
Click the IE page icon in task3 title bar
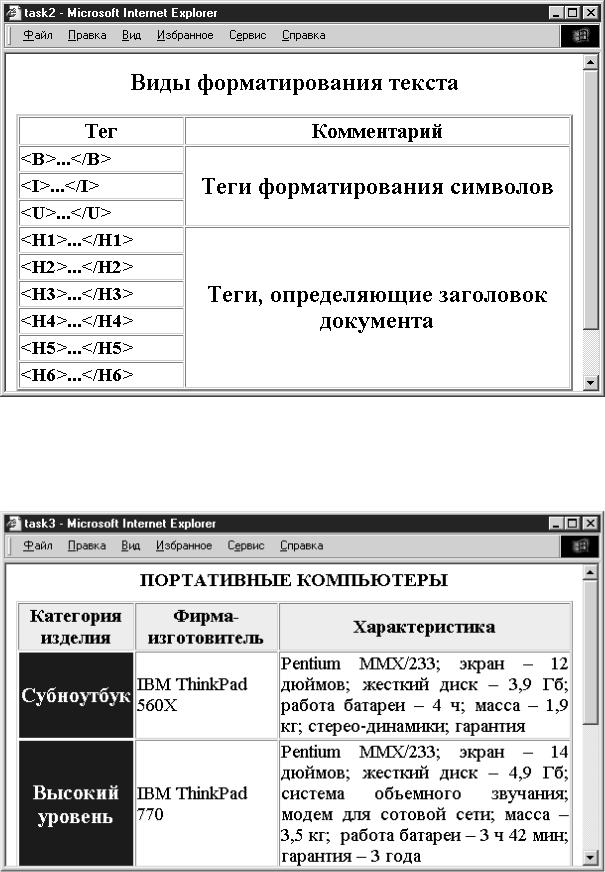(x=12, y=523)
